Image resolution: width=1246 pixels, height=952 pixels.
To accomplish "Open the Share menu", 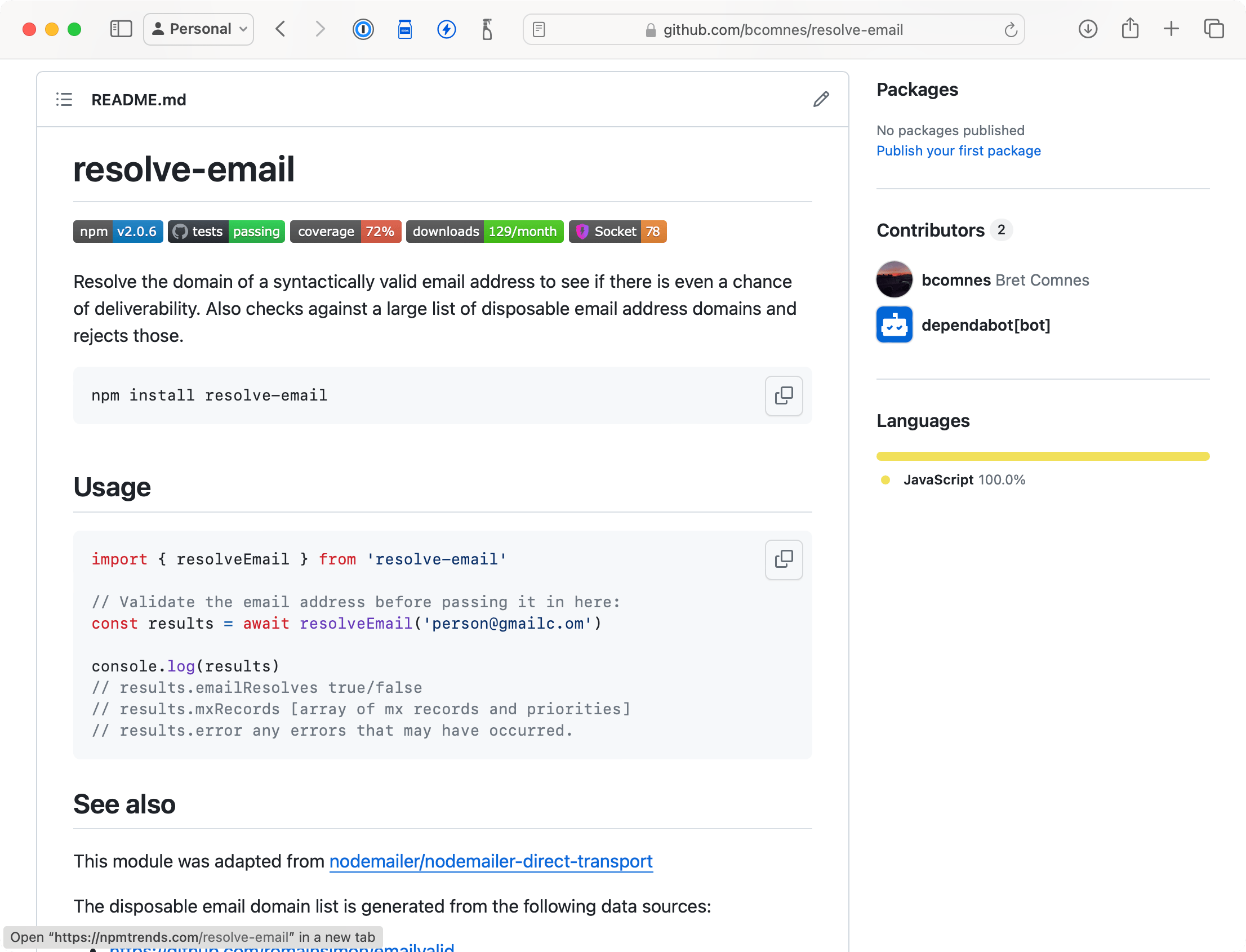I will tap(1131, 28).
